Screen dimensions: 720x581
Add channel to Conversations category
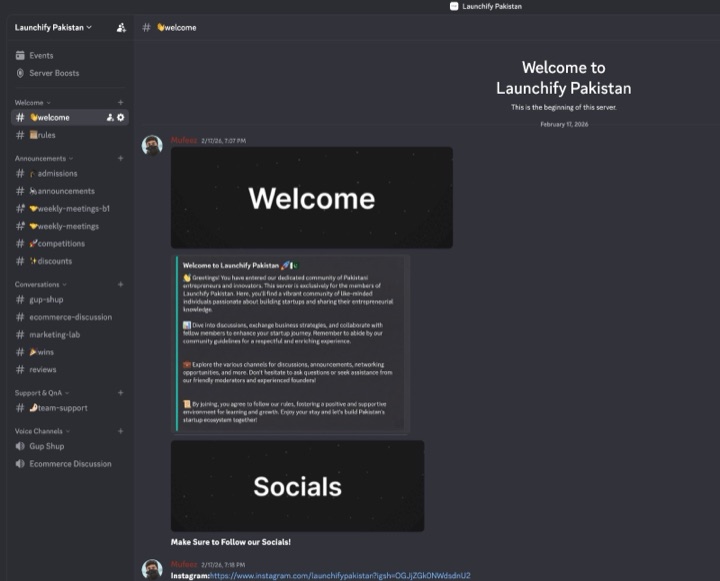120,284
